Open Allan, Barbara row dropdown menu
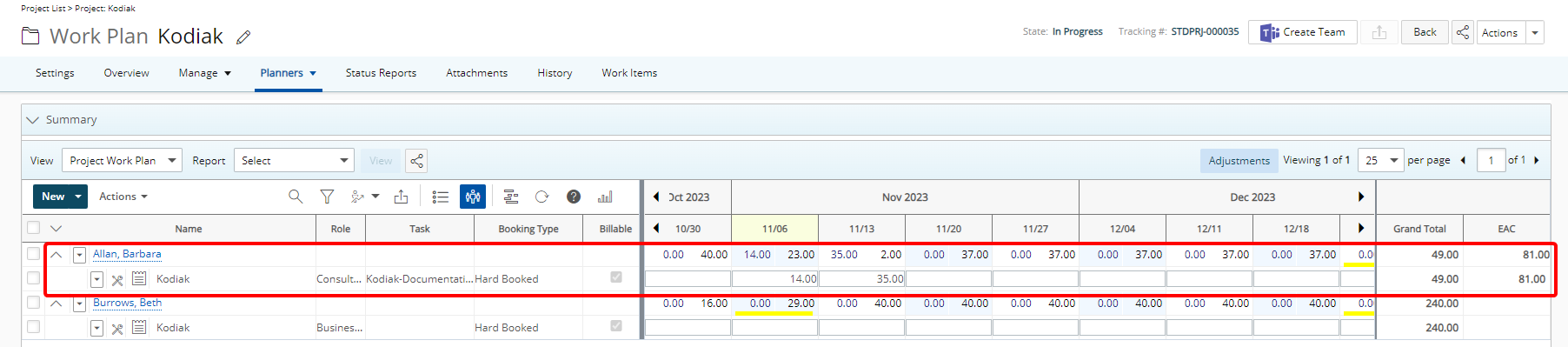This screenshot has width=1568, height=347. click(x=79, y=255)
